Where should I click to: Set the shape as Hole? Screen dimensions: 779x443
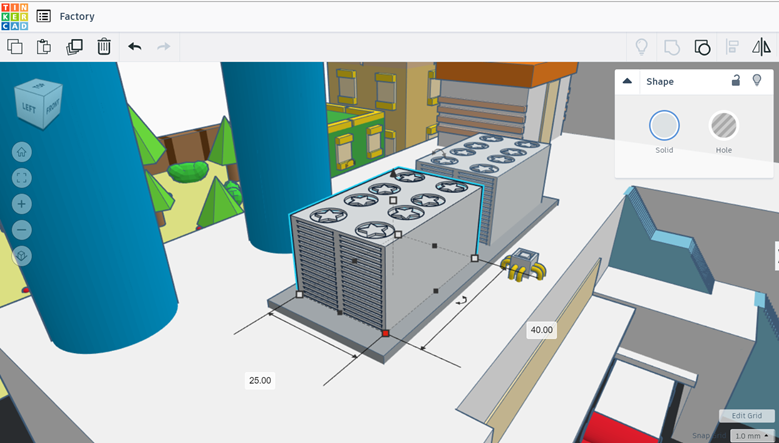(724, 126)
